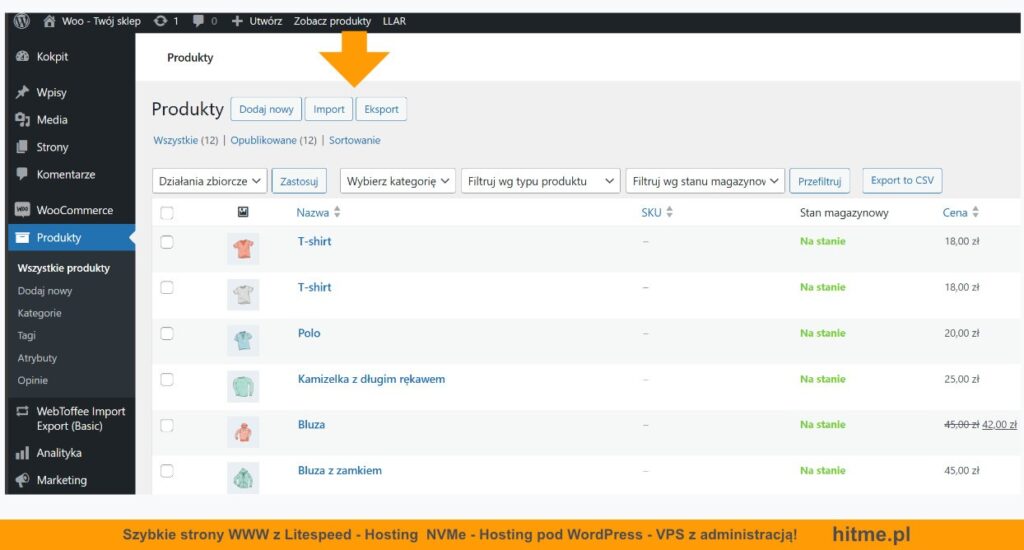Expand the Działania zbiorcze dropdown
Viewport: 1024px width, 550px height.
click(x=210, y=181)
